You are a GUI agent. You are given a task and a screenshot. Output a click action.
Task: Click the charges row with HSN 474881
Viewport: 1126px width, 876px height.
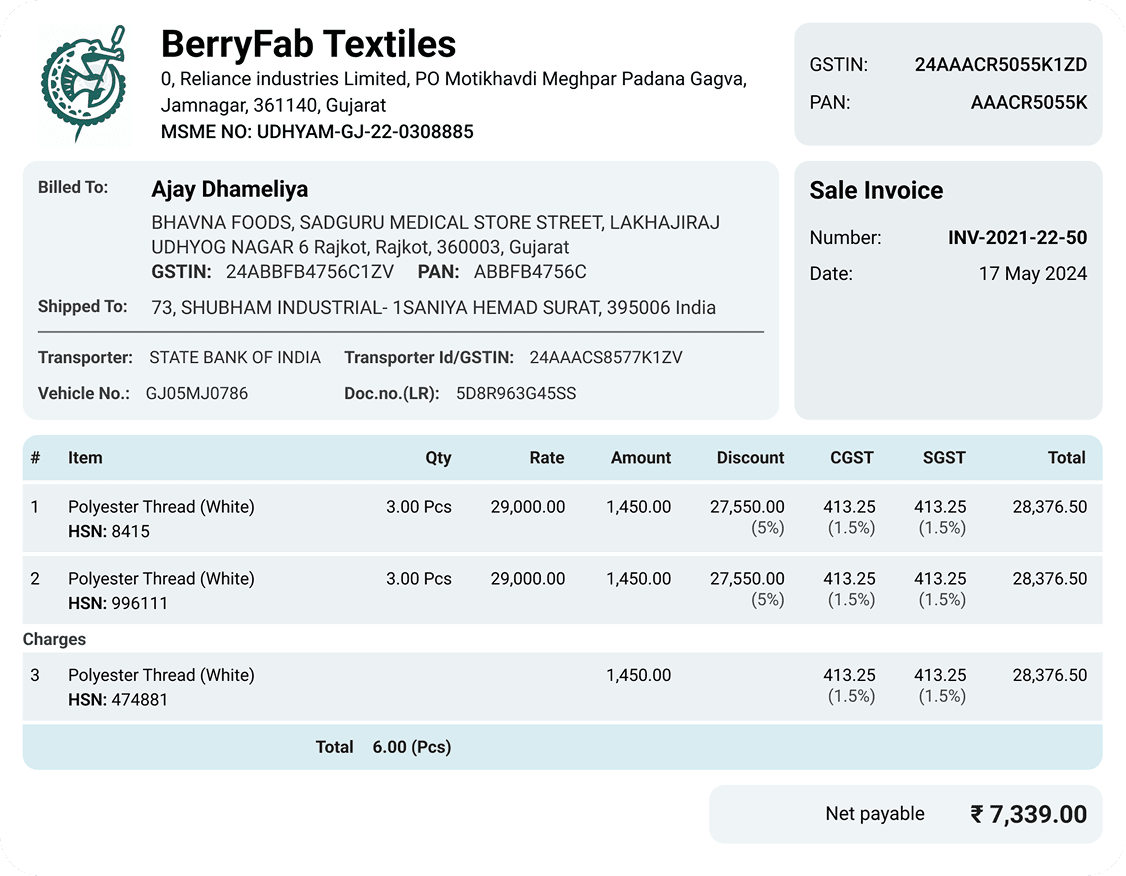[562, 686]
